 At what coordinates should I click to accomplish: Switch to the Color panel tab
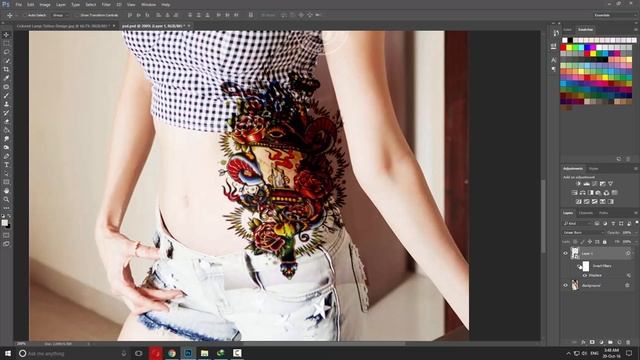(567, 30)
